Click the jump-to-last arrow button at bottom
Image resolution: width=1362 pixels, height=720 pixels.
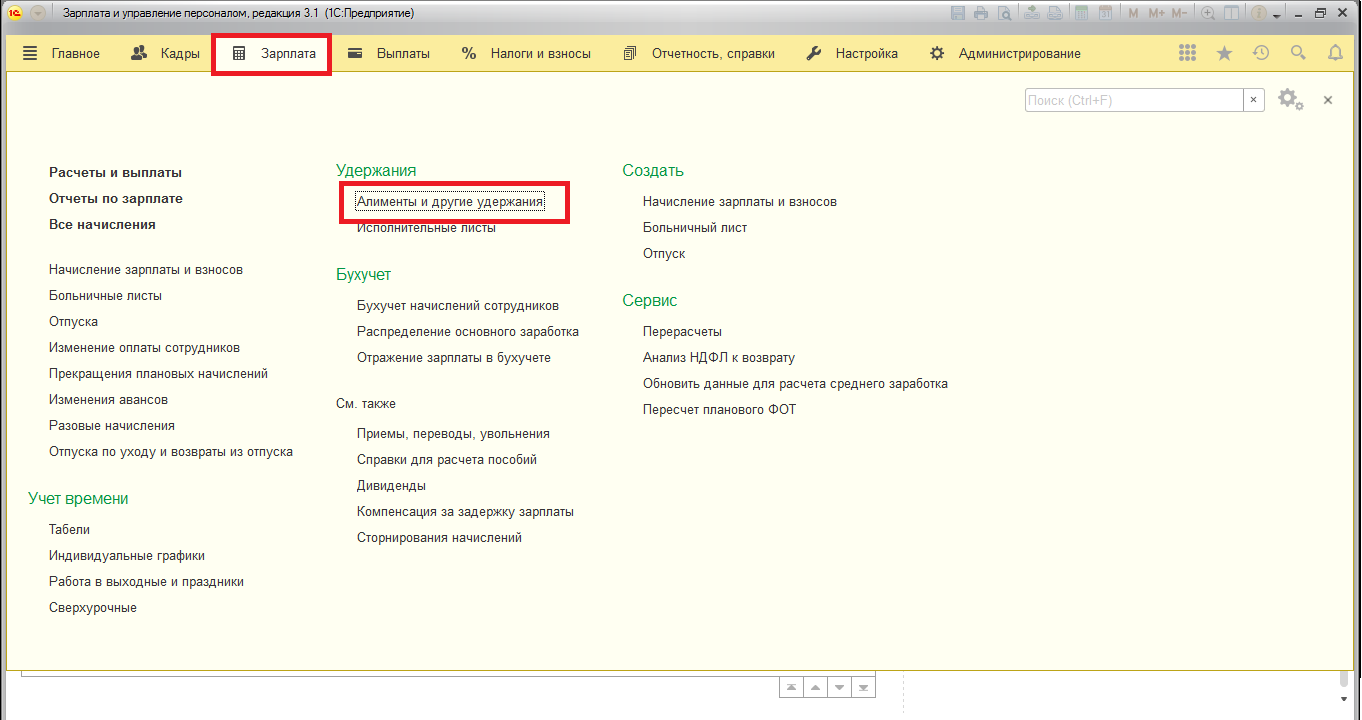coord(864,687)
